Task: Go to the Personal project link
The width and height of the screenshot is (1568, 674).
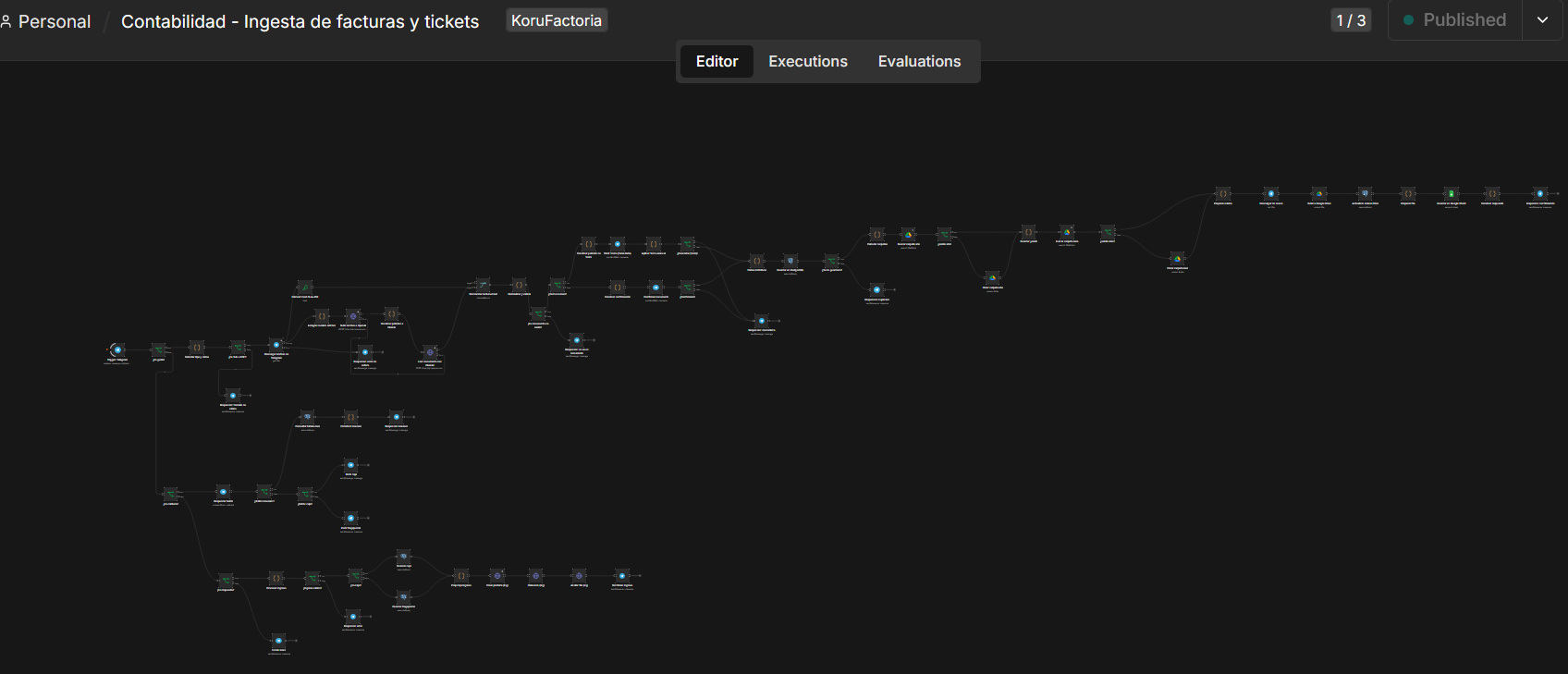Action: tap(45, 21)
